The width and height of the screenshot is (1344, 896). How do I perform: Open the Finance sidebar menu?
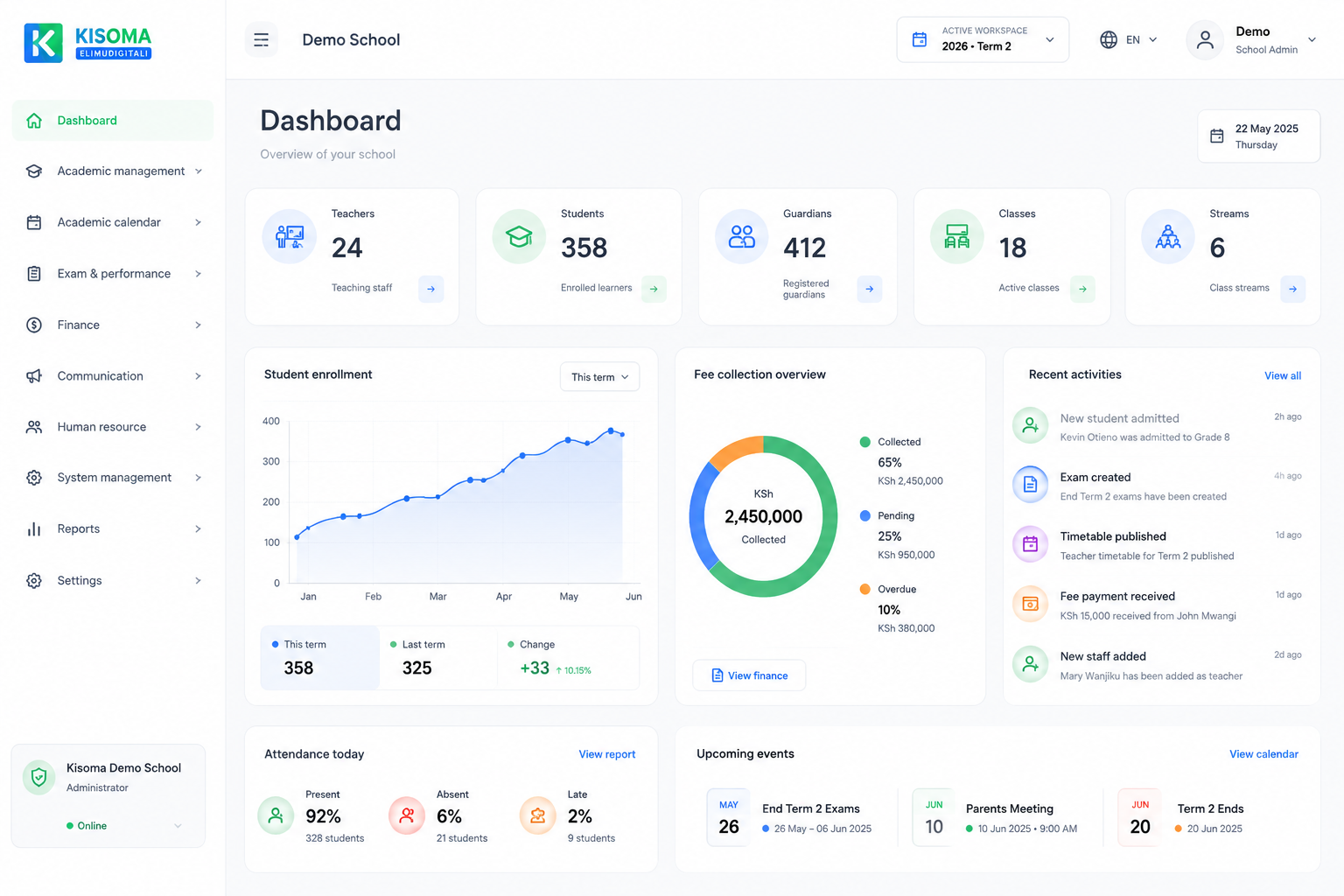[x=113, y=325]
